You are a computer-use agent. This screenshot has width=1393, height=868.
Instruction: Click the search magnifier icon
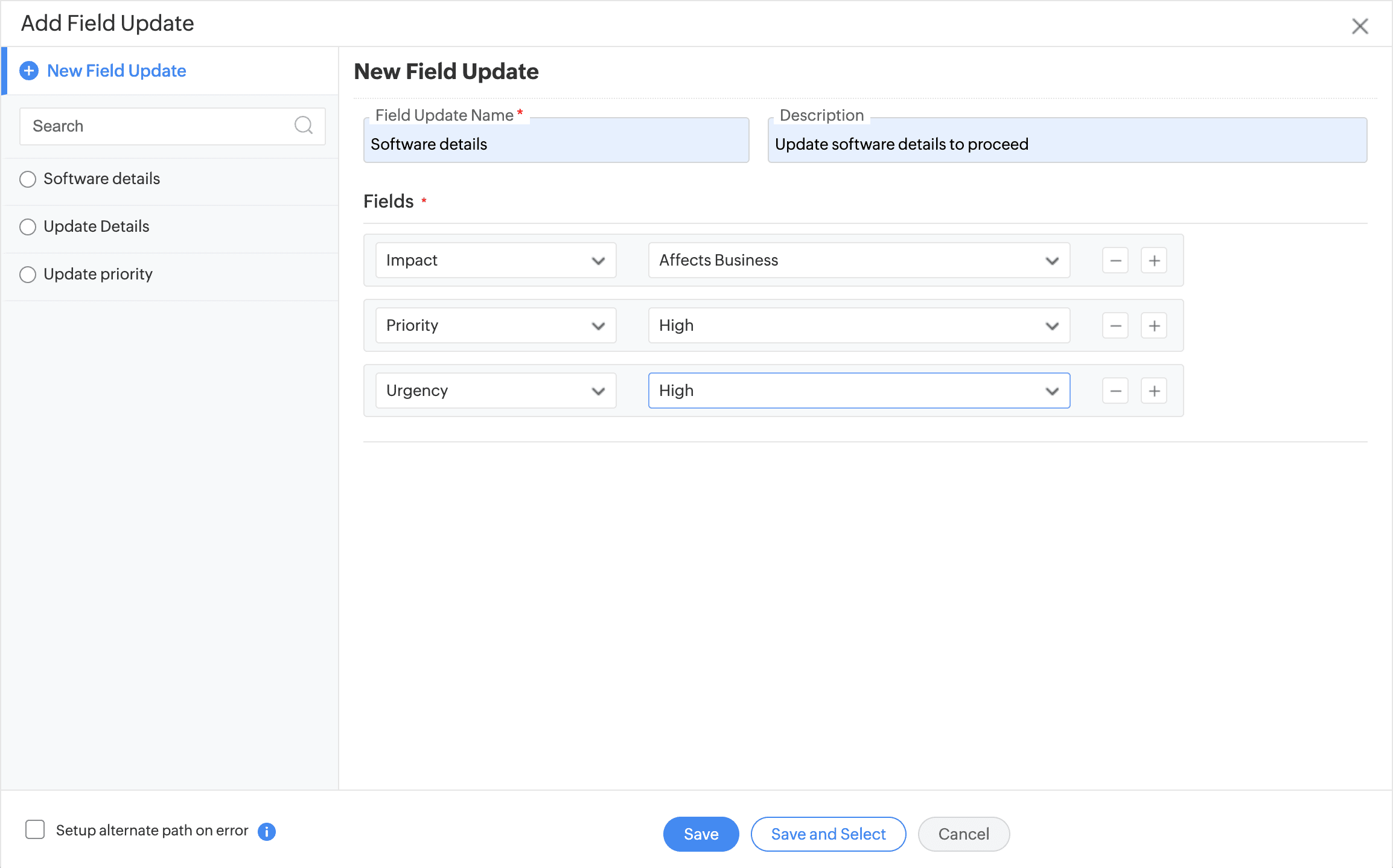tap(303, 126)
